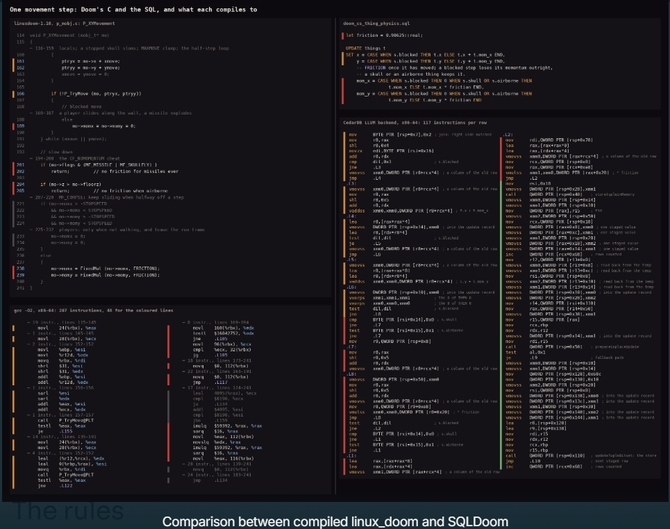Image resolution: width=670 pixels, height=529 pixels.
Task: Expand folded lines 194-200 'the CF_NOMOMENTUM cheat'
Action: pos(75,159)
